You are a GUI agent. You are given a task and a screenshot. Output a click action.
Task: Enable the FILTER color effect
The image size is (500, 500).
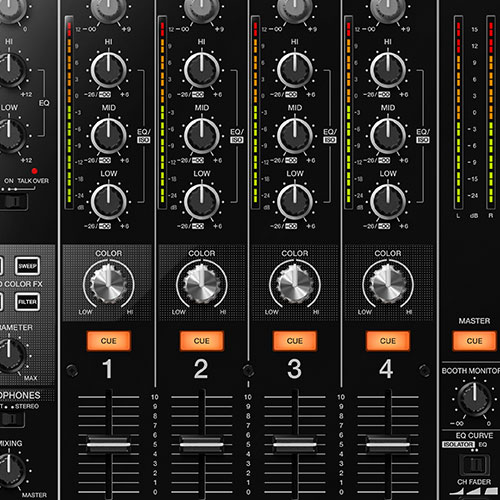[27, 302]
